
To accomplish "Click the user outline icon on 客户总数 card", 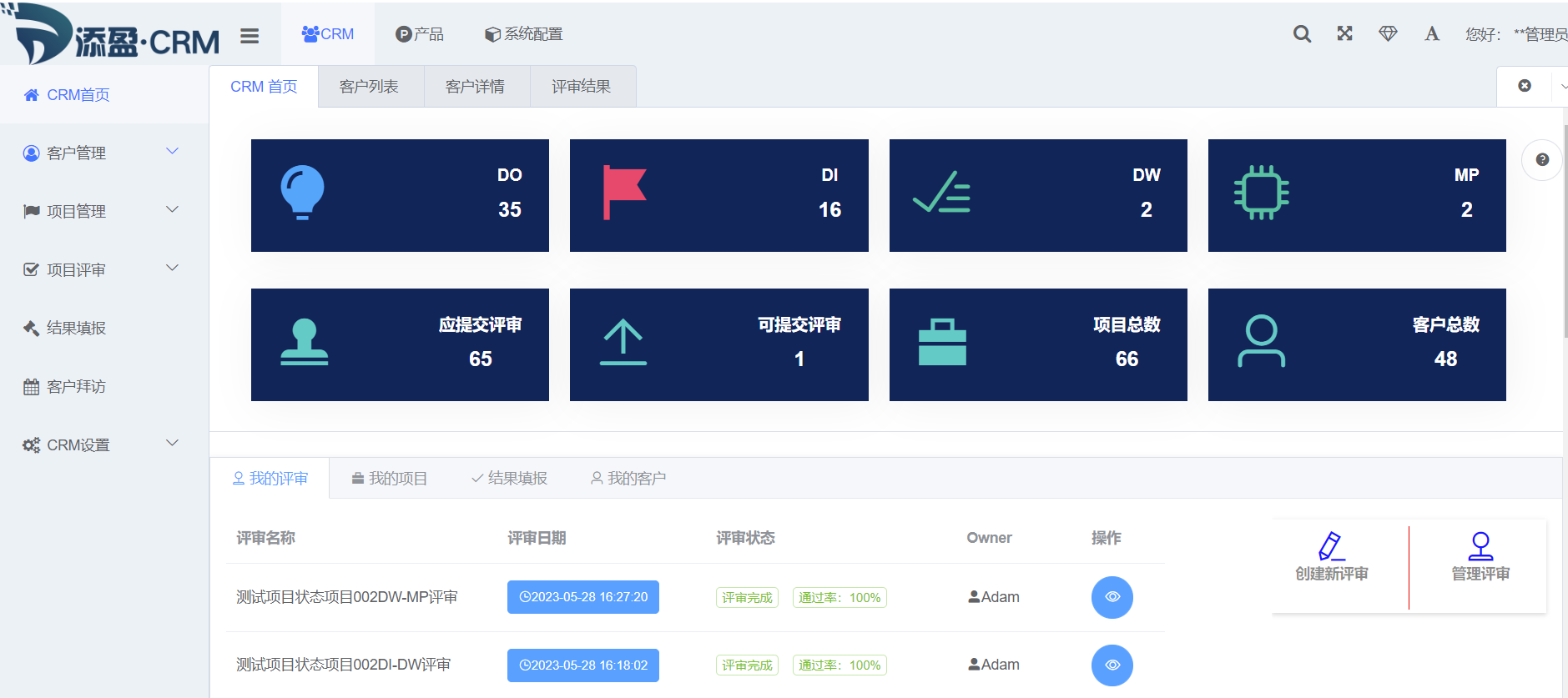I will point(1261,340).
